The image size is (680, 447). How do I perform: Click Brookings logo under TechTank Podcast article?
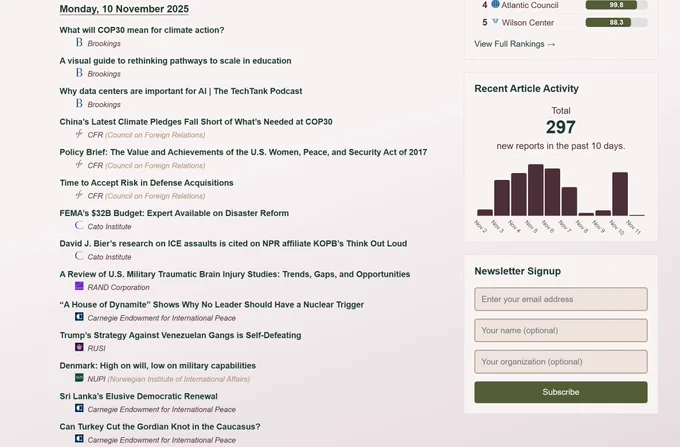[x=79, y=103]
